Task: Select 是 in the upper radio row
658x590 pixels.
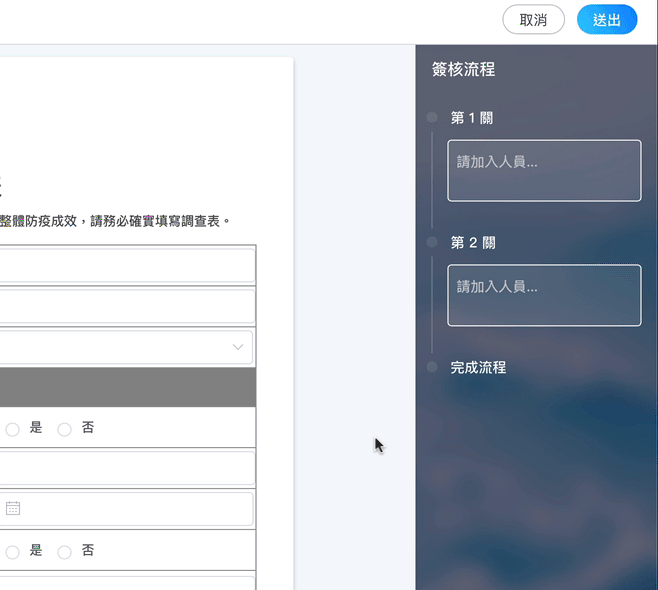Action: [x=13, y=429]
